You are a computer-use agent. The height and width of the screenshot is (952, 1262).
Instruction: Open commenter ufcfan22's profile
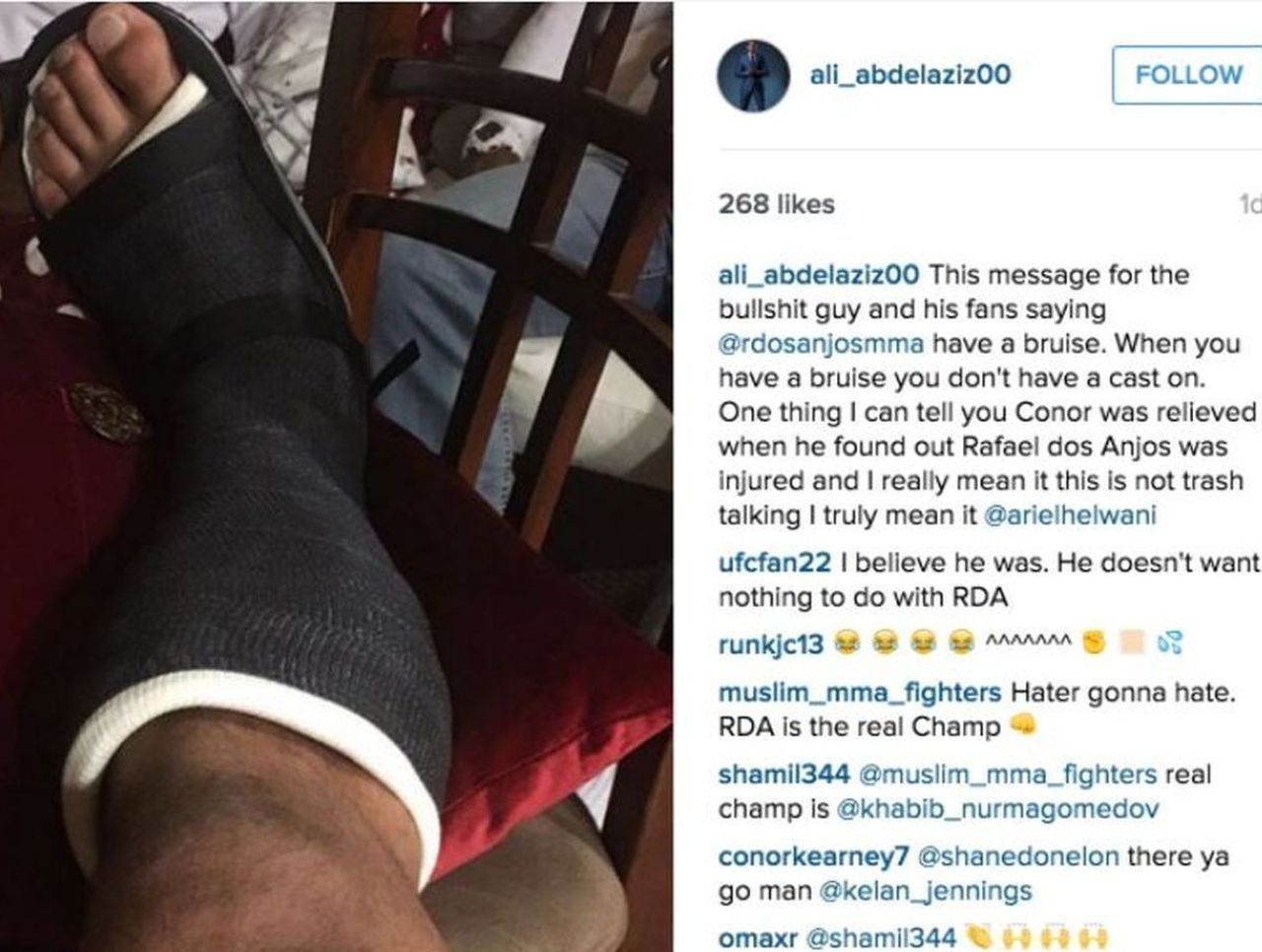(775, 563)
